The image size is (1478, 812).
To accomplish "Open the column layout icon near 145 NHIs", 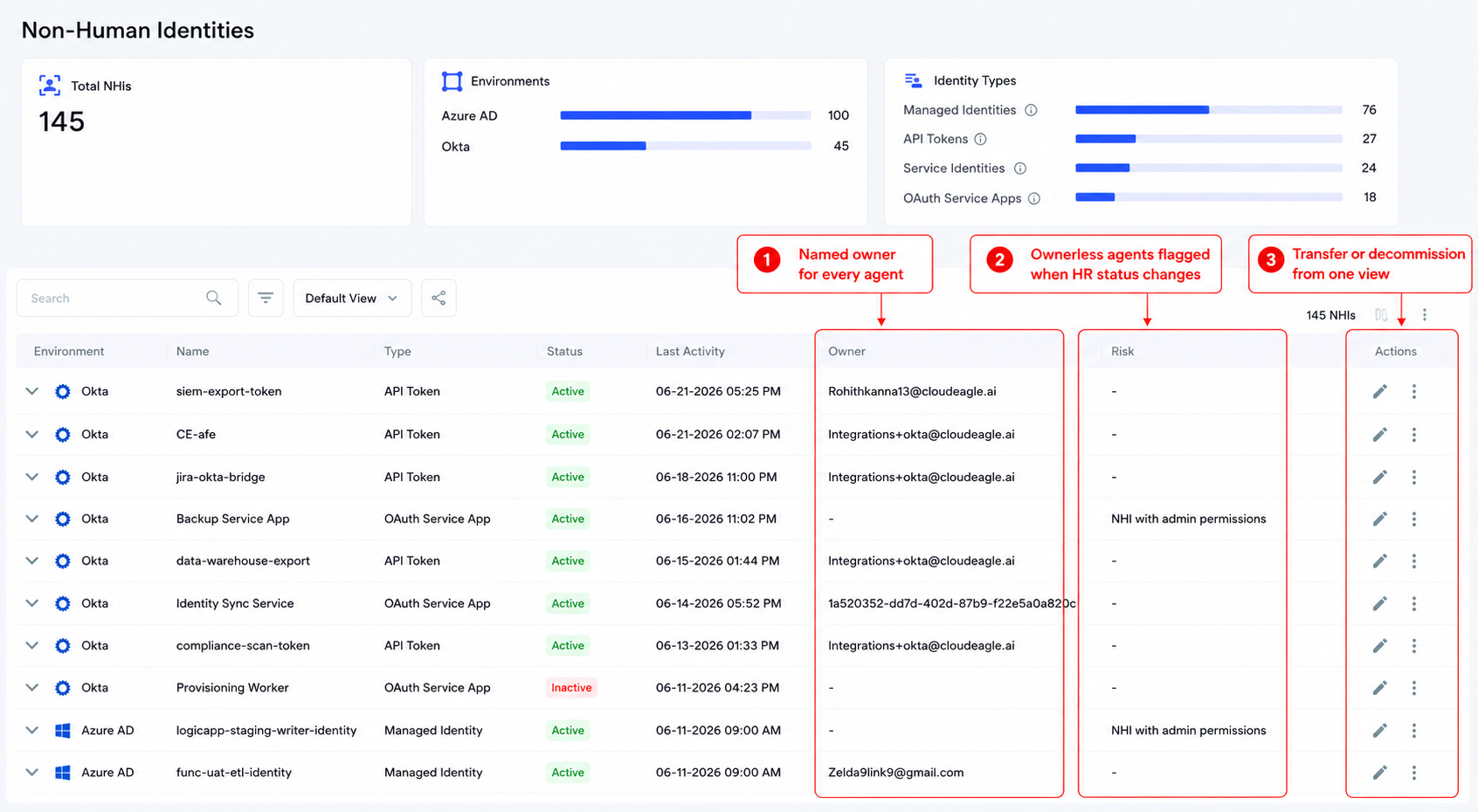I will [1381, 315].
